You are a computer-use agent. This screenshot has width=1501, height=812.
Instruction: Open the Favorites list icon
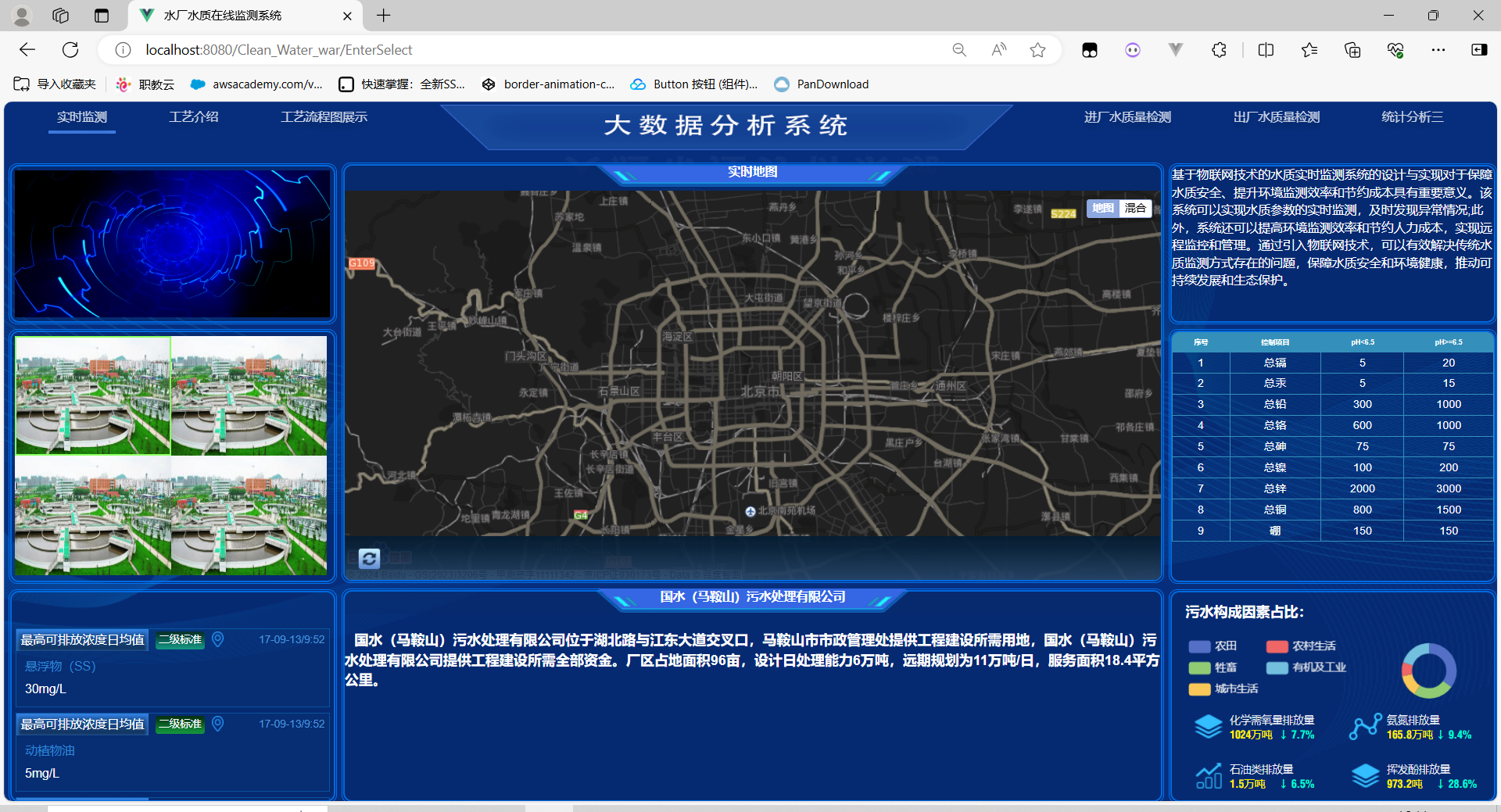click(x=1309, y=50)
